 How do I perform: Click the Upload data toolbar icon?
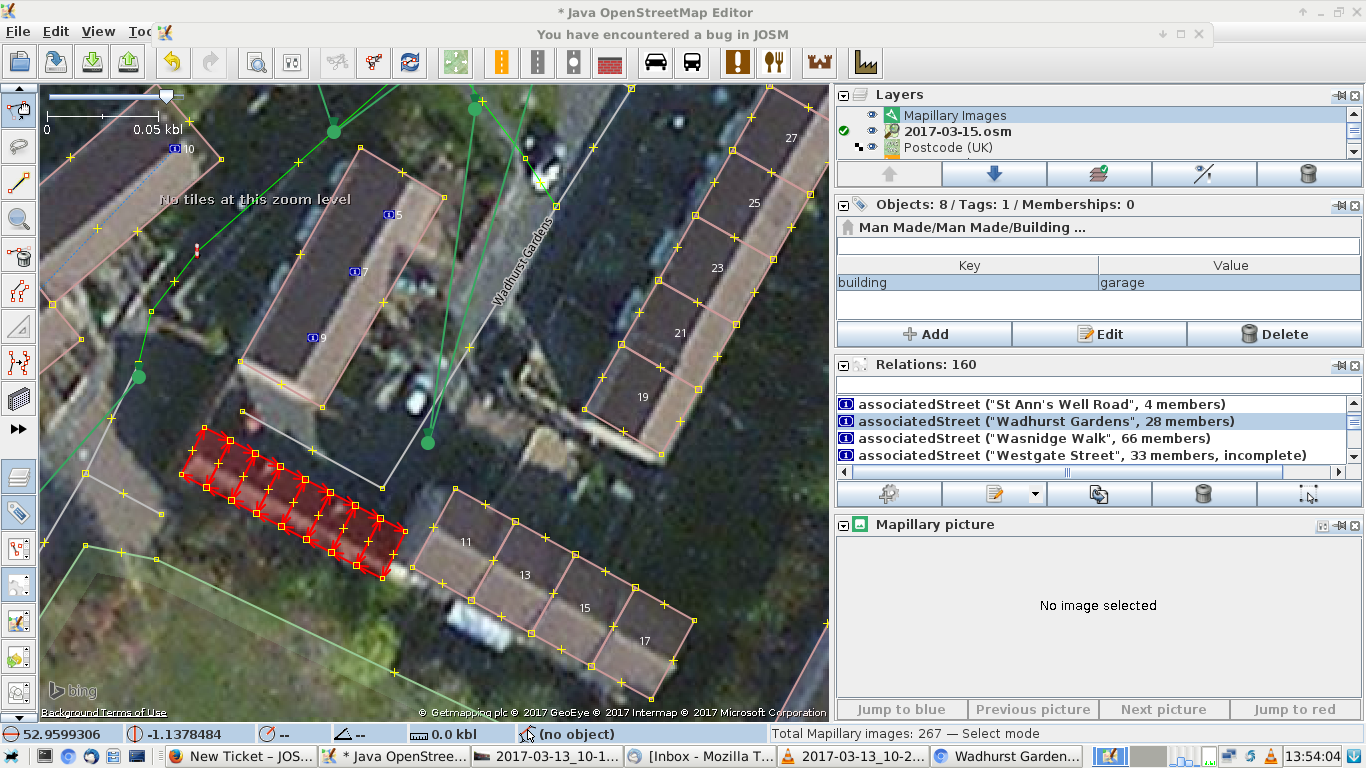point(129,62)
